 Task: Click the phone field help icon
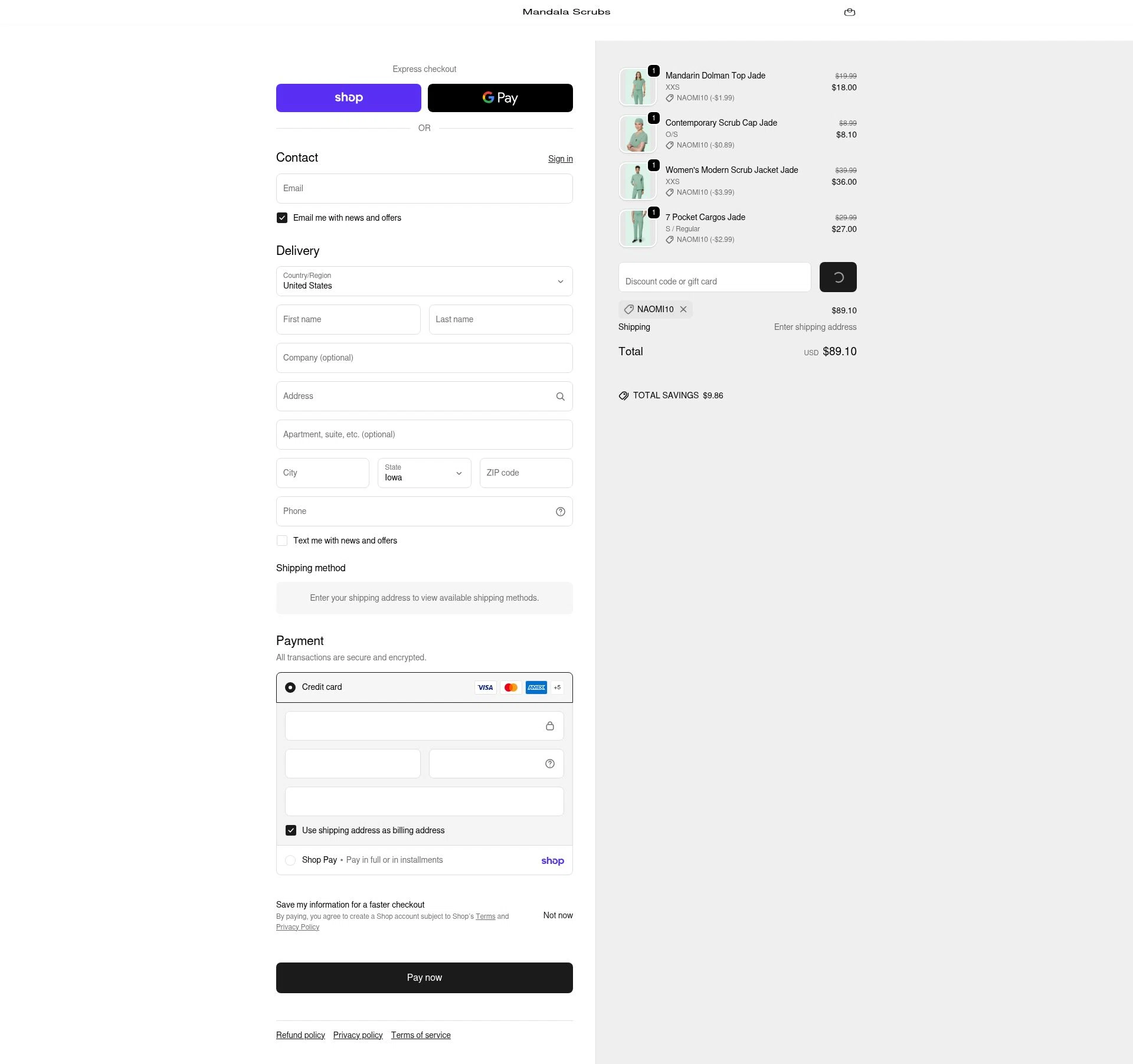click(x=560, y=512)
